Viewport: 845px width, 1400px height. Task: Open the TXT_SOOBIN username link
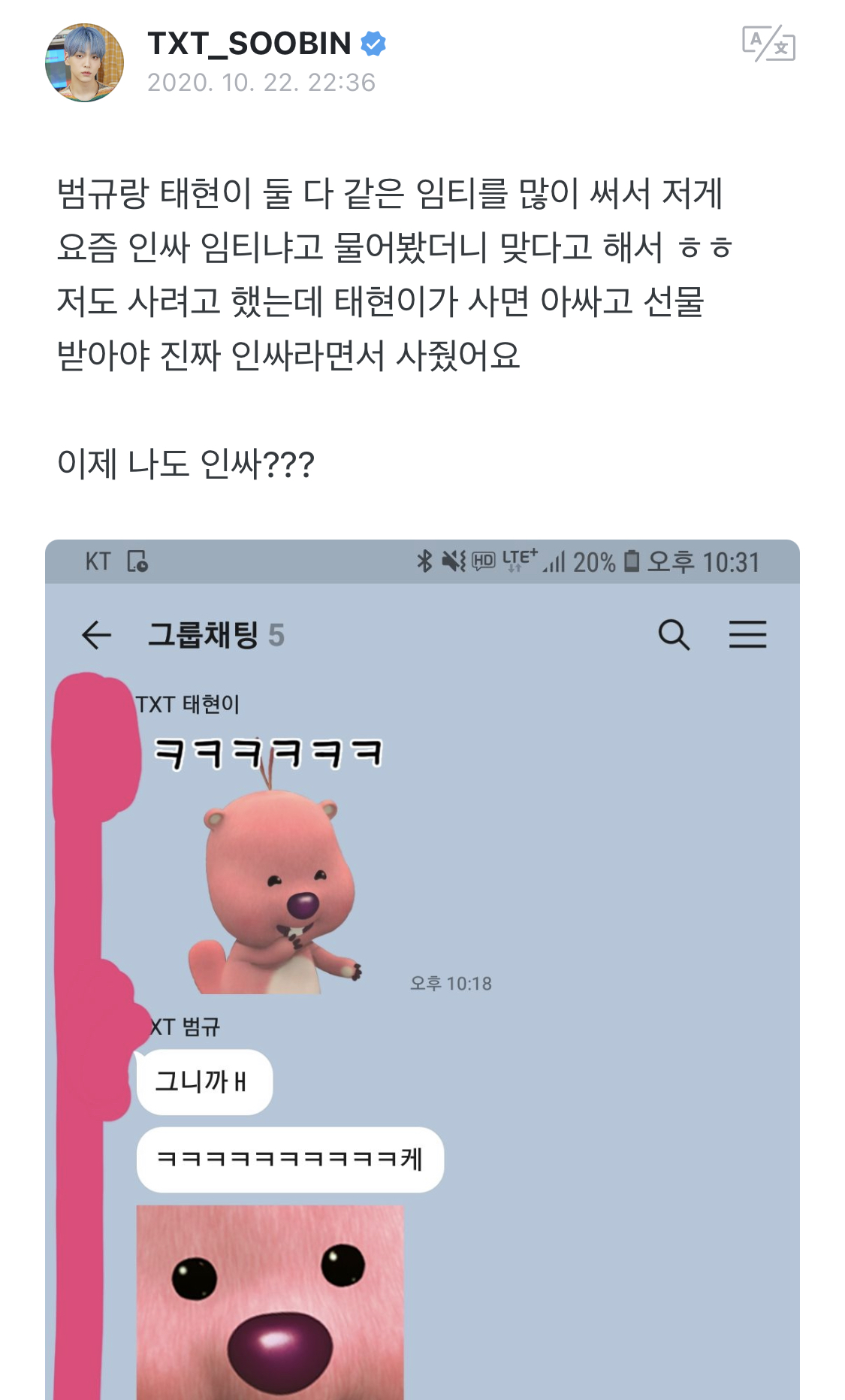point(249,44)
